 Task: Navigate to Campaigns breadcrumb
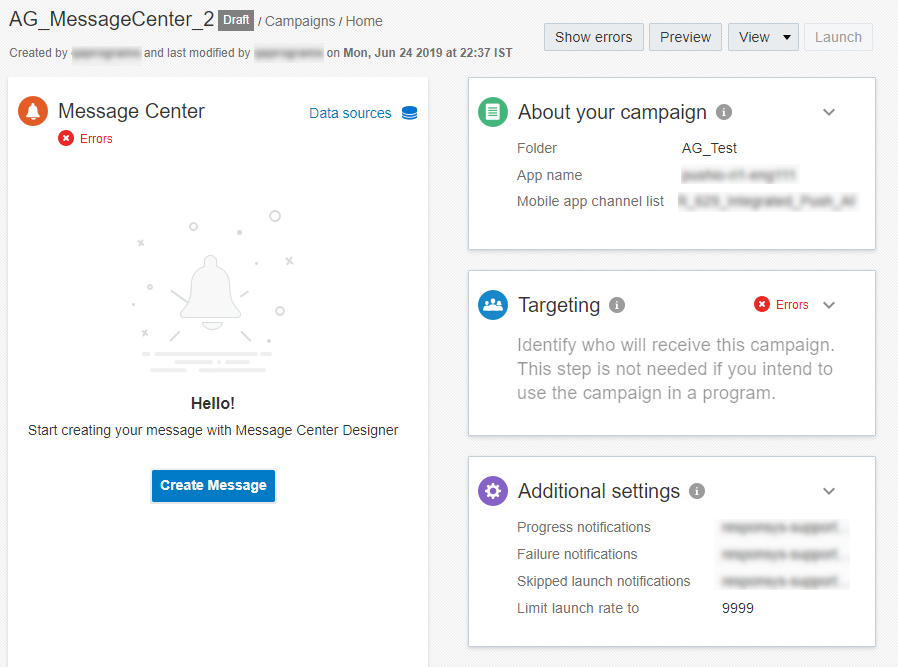pyautogui.click(x=300, y=21)
